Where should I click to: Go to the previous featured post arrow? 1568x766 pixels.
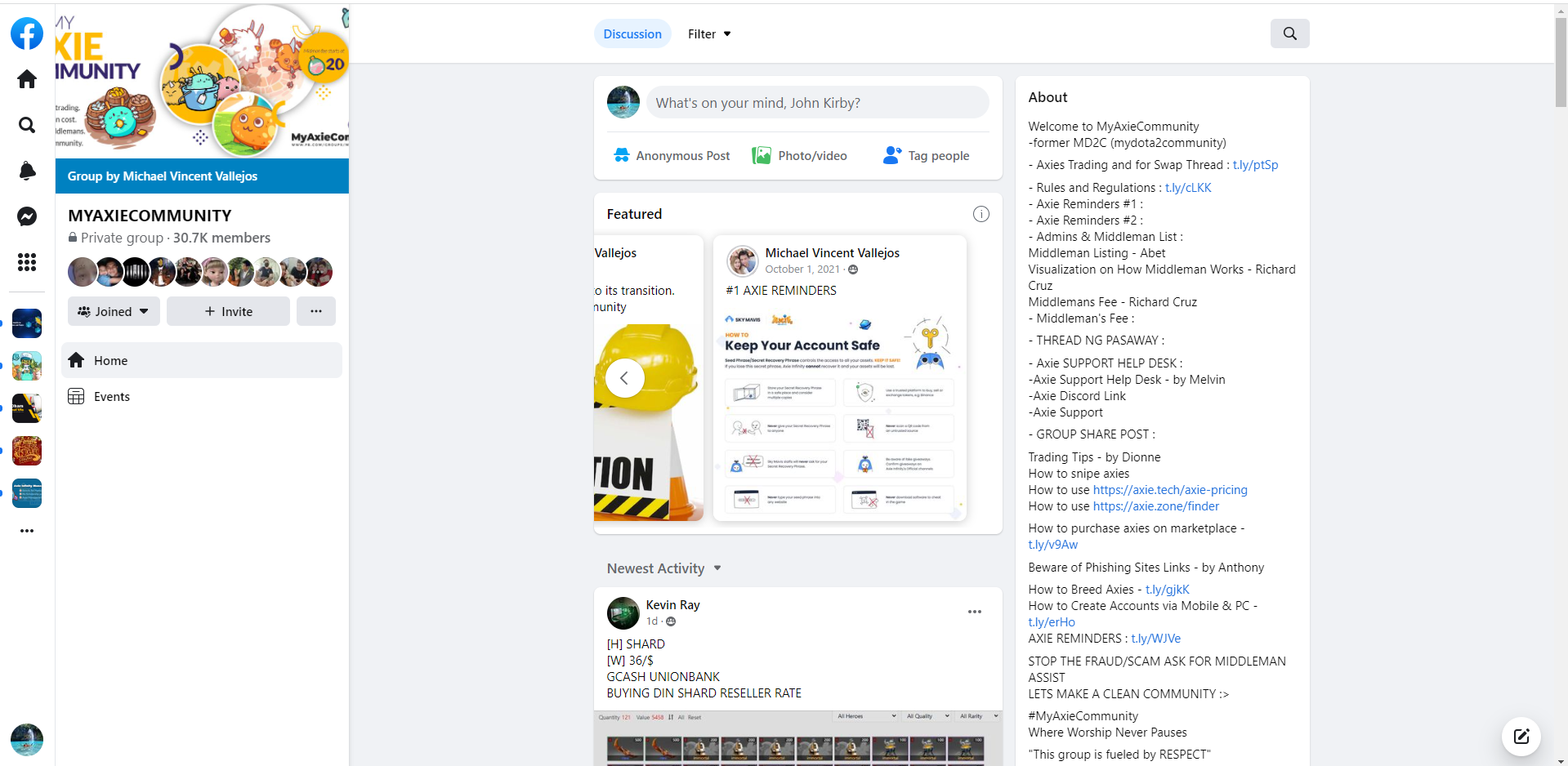(x=624, y=378)
